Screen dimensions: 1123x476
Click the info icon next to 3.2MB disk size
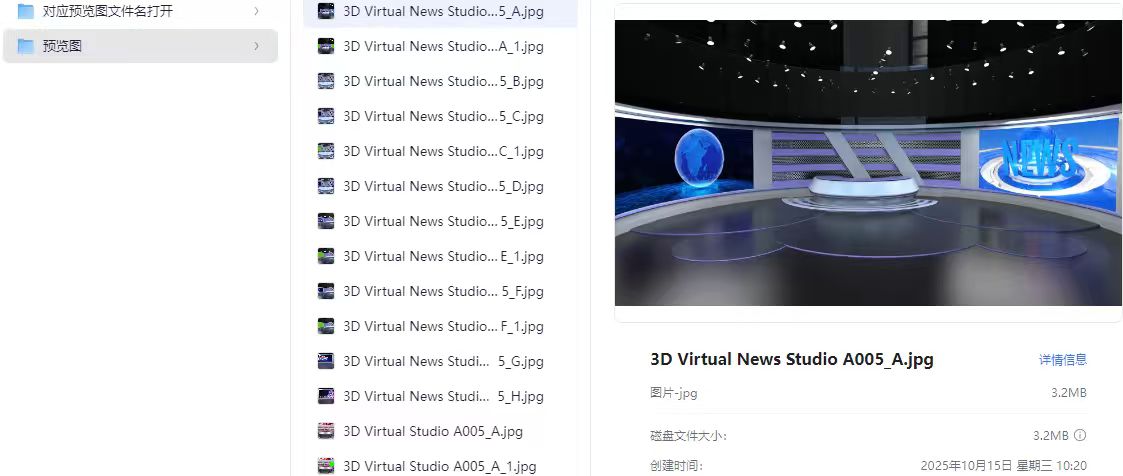coord(1080,435)
